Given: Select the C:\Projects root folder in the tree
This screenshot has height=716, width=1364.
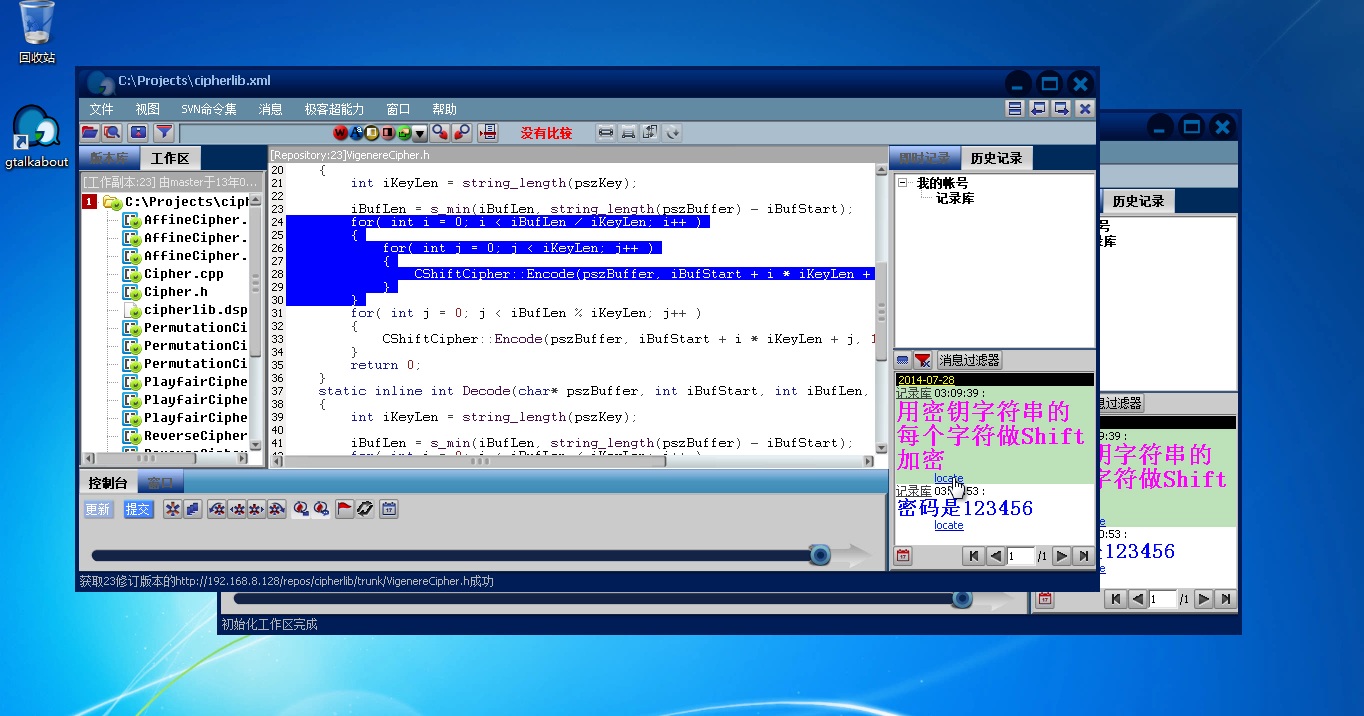Looking at the screenshot, I should (176, 202).
